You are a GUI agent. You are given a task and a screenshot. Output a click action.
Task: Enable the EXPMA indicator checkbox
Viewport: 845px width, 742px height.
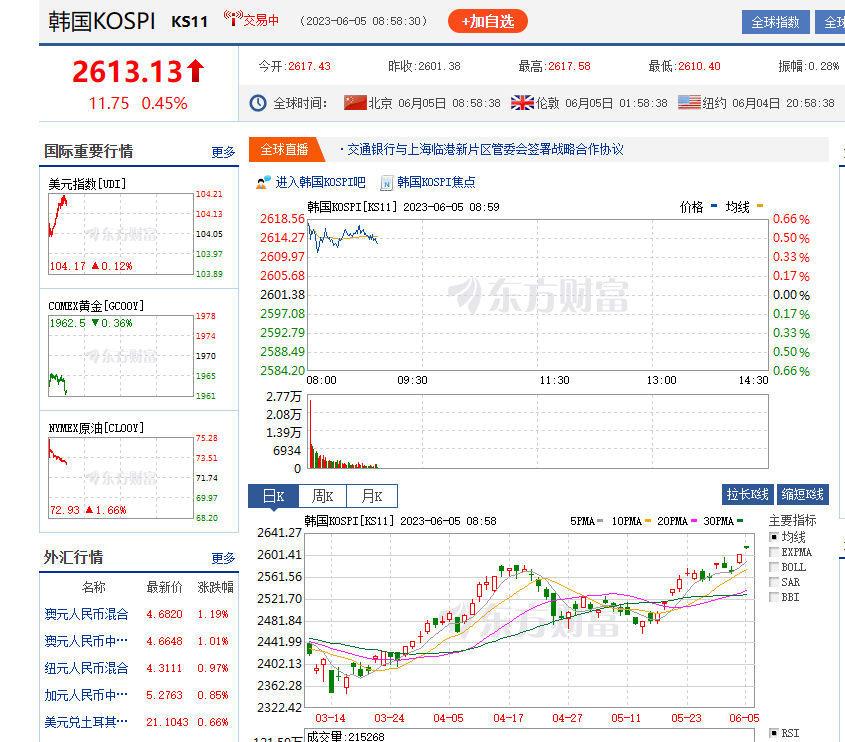[774, 552]
